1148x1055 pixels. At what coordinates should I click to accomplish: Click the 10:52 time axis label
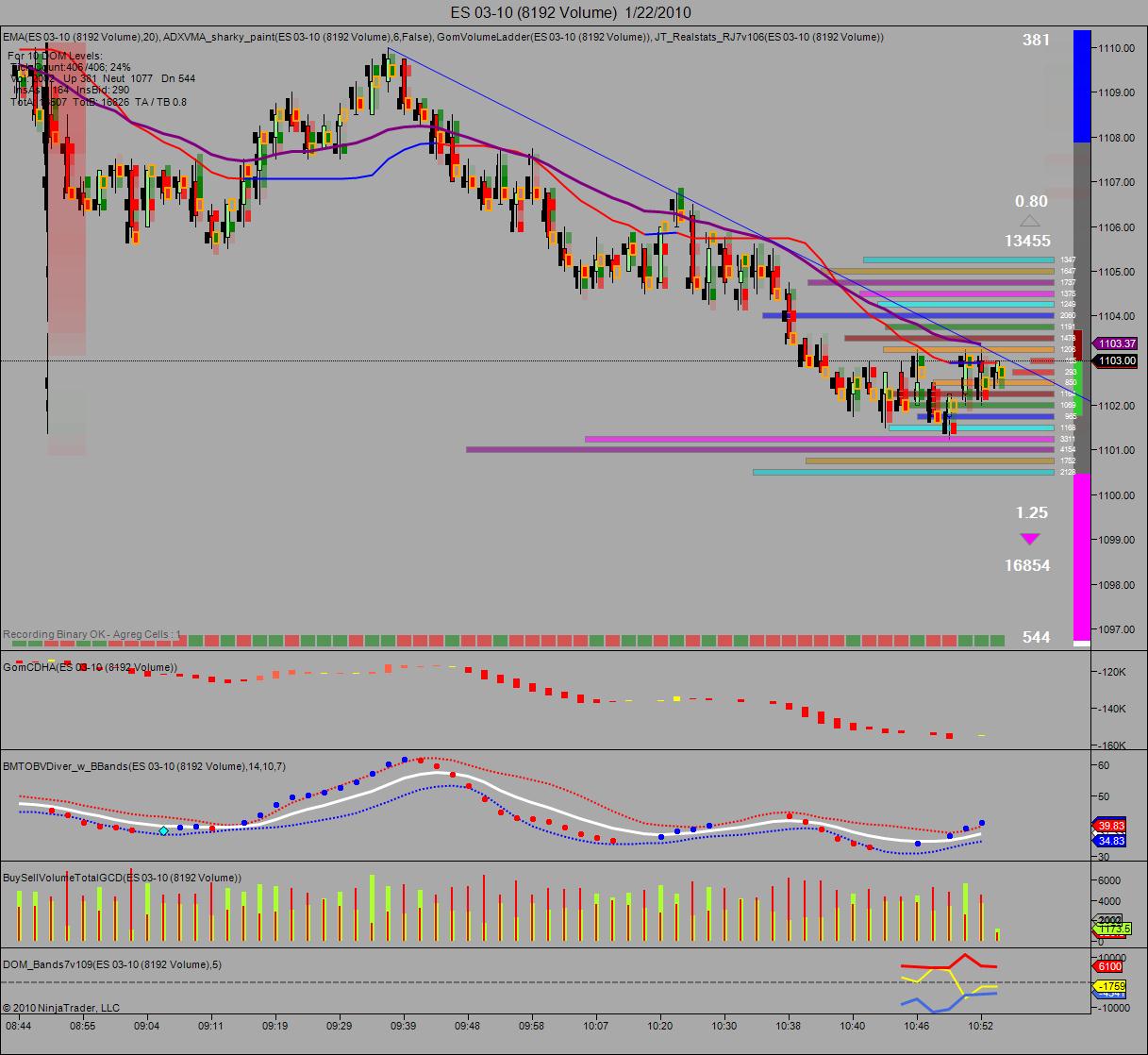pyautogui.click(x=980, y=1025)
